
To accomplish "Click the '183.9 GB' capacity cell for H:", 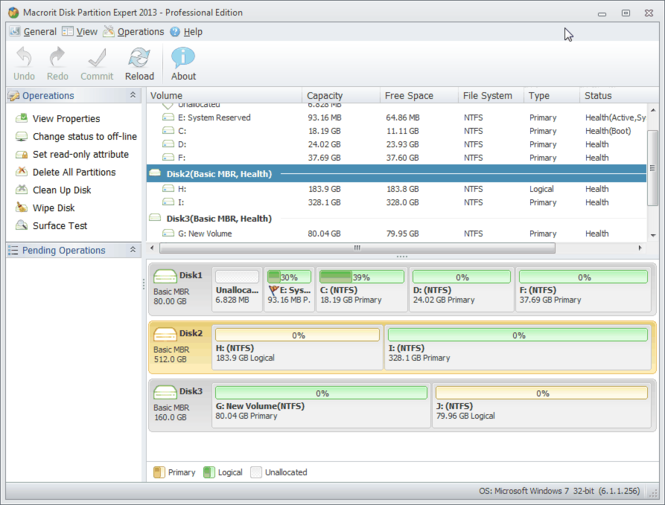I will pos(324,189).
